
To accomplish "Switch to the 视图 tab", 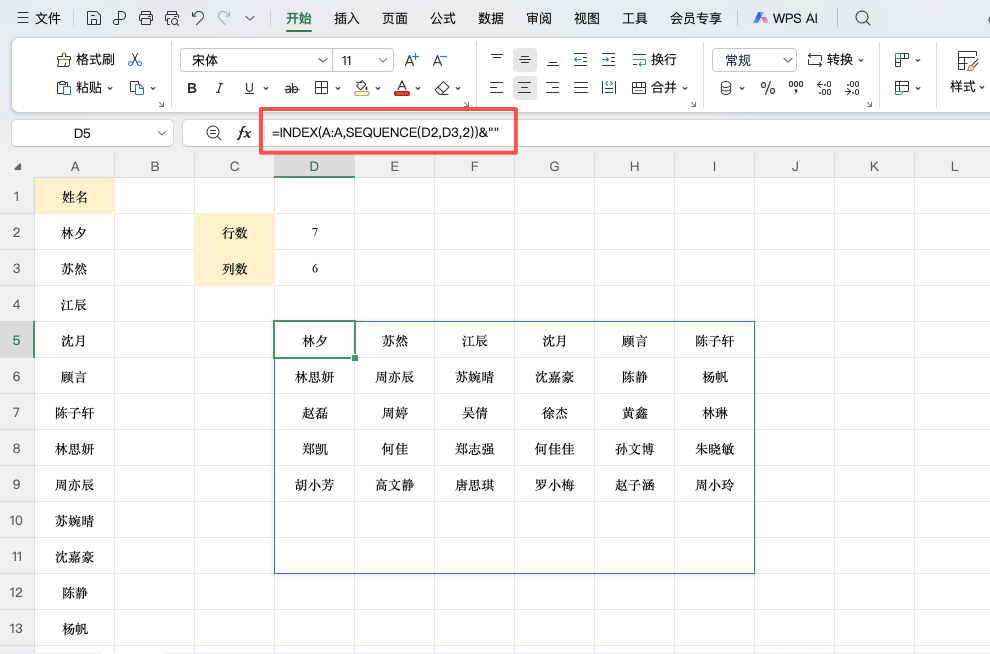I will 587,18.
